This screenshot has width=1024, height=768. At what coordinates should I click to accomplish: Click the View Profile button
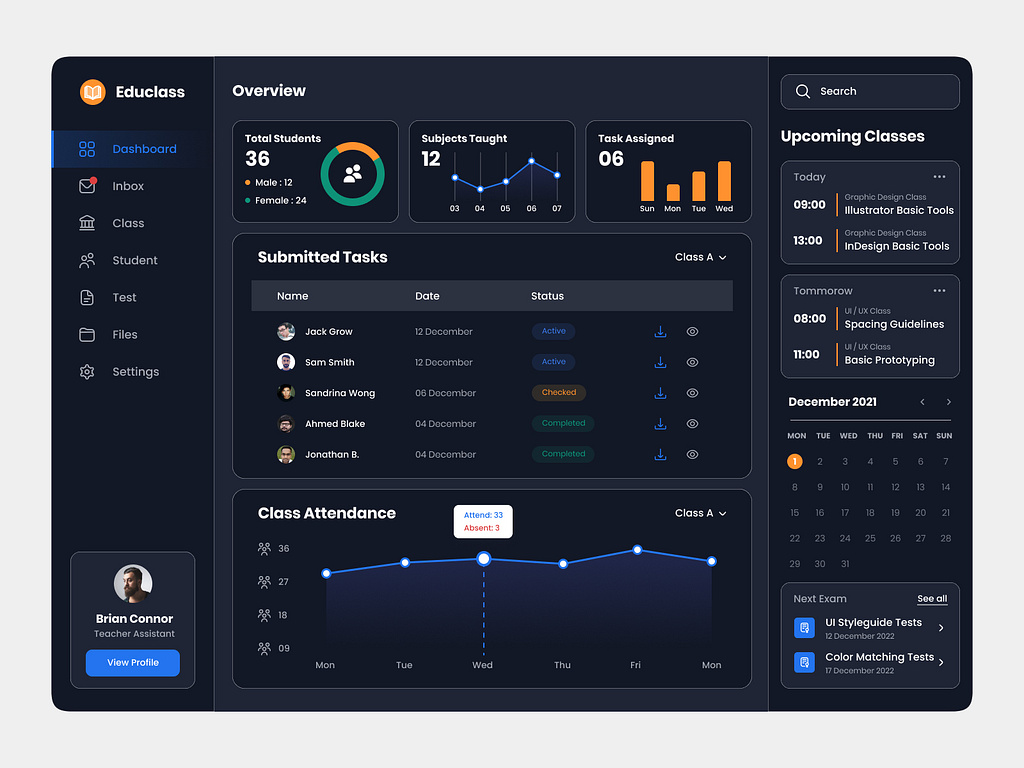132,663
